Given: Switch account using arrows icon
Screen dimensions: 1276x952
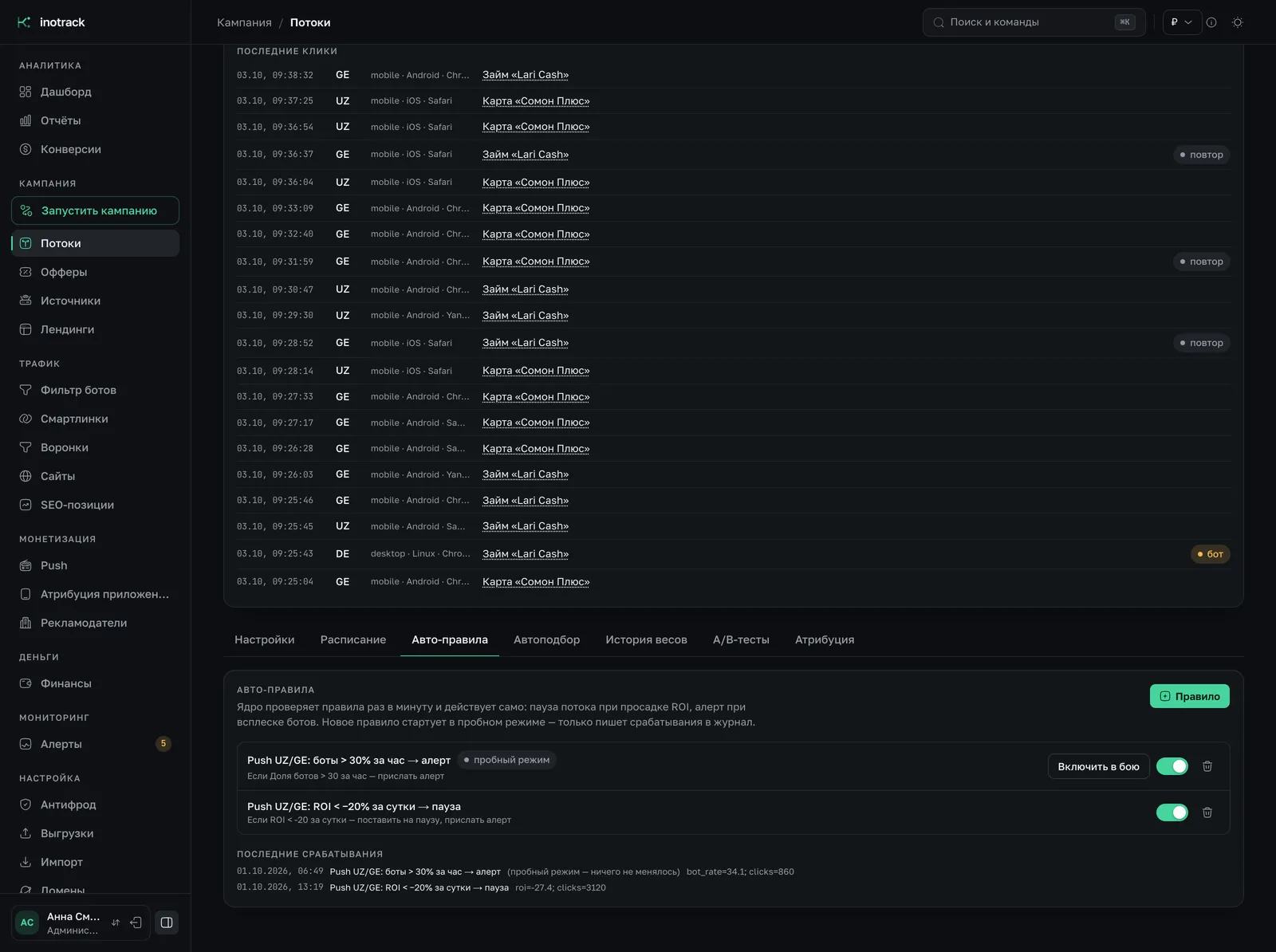Looking at the screenshot, I should 116,922.
